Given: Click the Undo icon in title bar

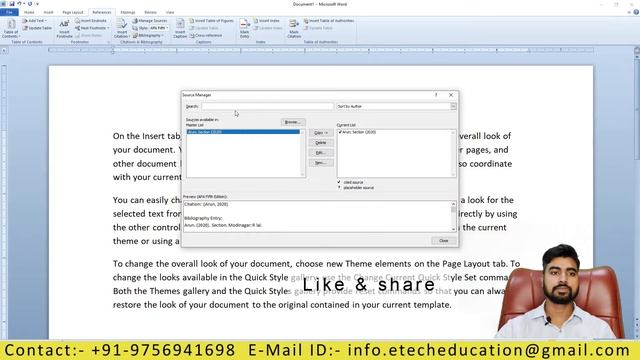Looking at the screenshot, I should click(19, 4).
